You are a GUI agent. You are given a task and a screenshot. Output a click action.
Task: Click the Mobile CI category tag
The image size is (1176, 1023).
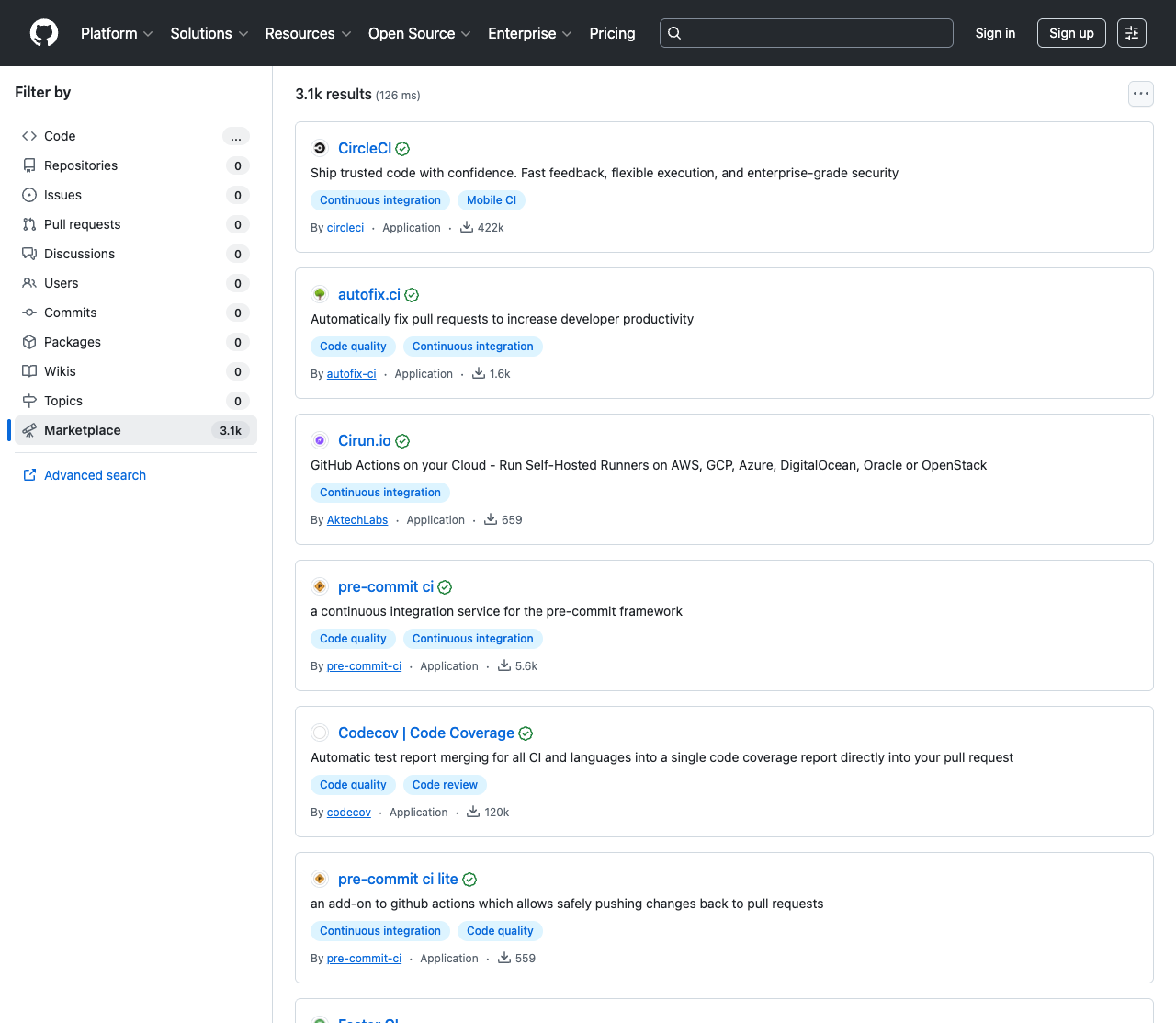click(492, 200)
